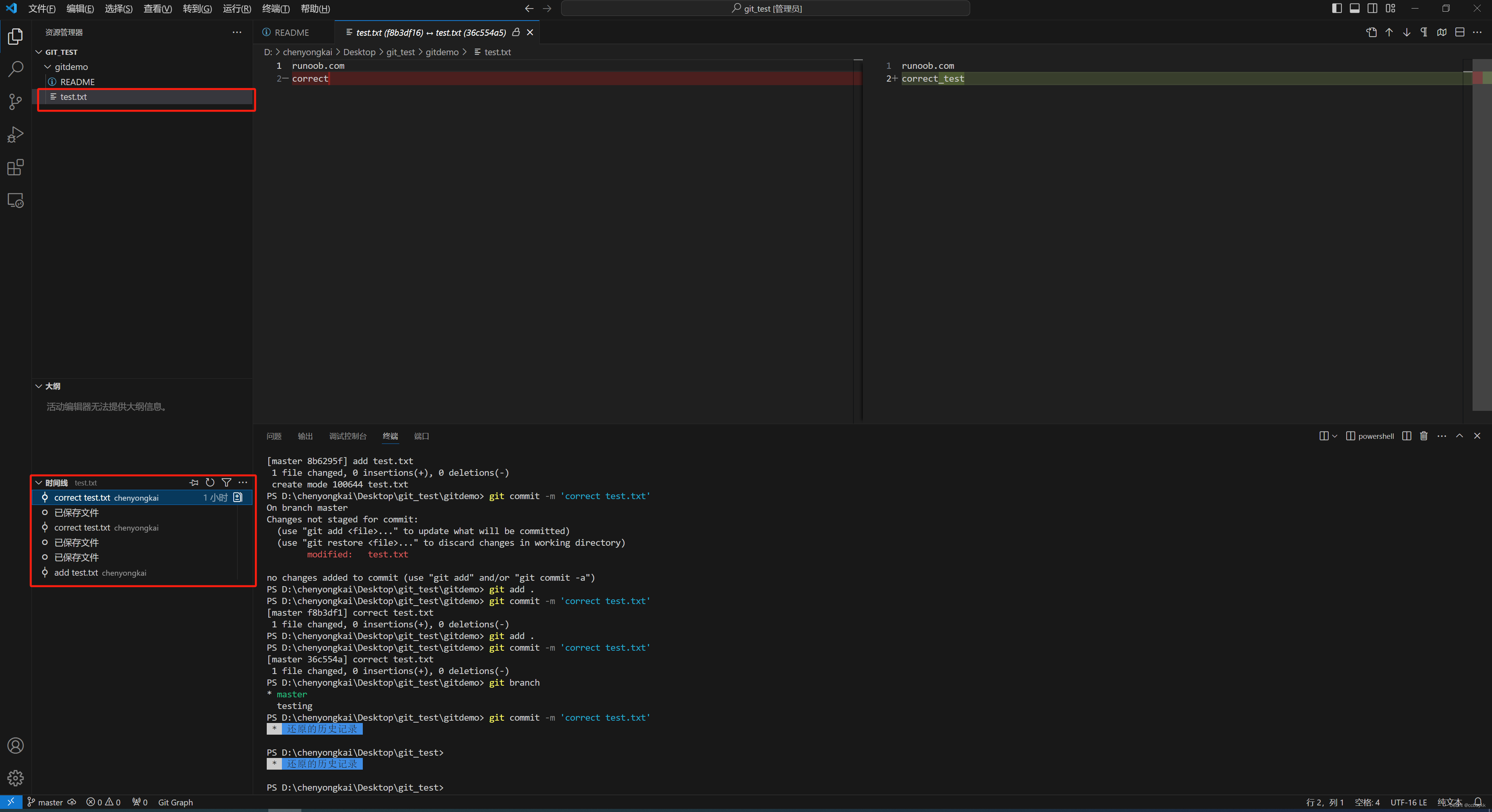Click gitdemo in the breadcrumb path
Image resolution: width=1492 pixels, height=812 pixels.
(442, 52)
